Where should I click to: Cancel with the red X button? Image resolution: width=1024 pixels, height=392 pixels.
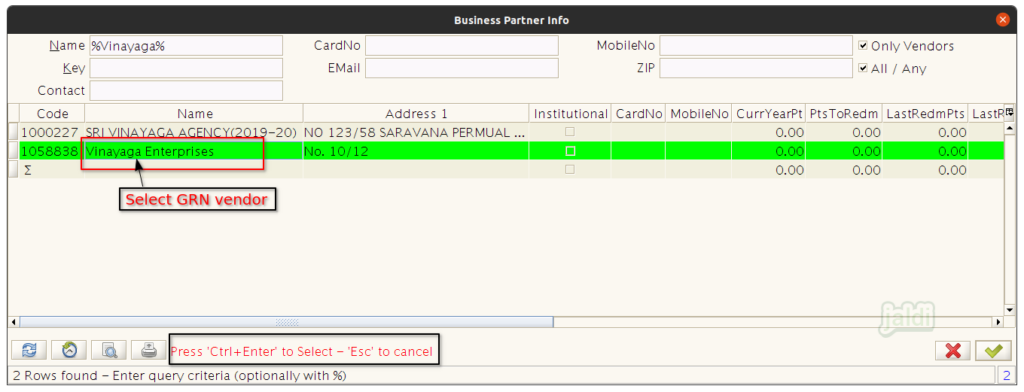[x=953, y=351]
